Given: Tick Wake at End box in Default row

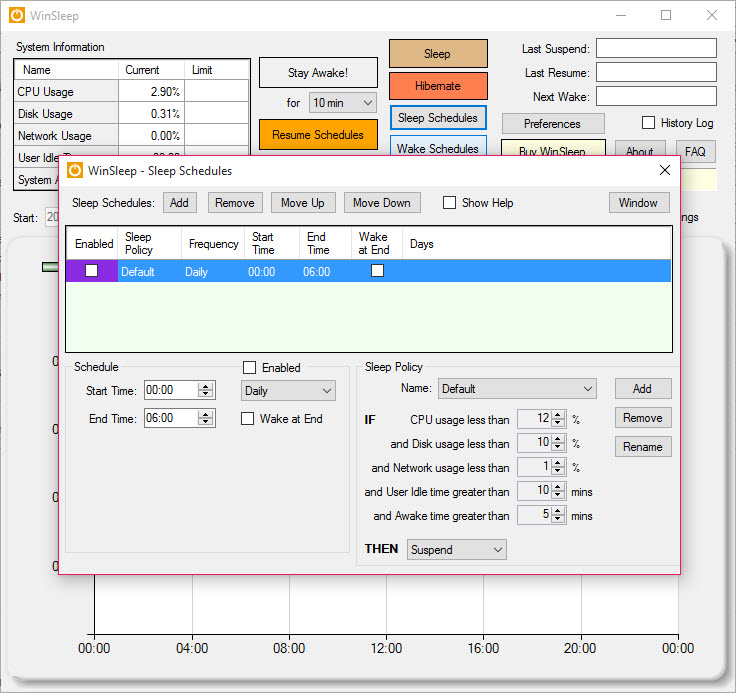Looking at the screenshot, I should [377, 270].
